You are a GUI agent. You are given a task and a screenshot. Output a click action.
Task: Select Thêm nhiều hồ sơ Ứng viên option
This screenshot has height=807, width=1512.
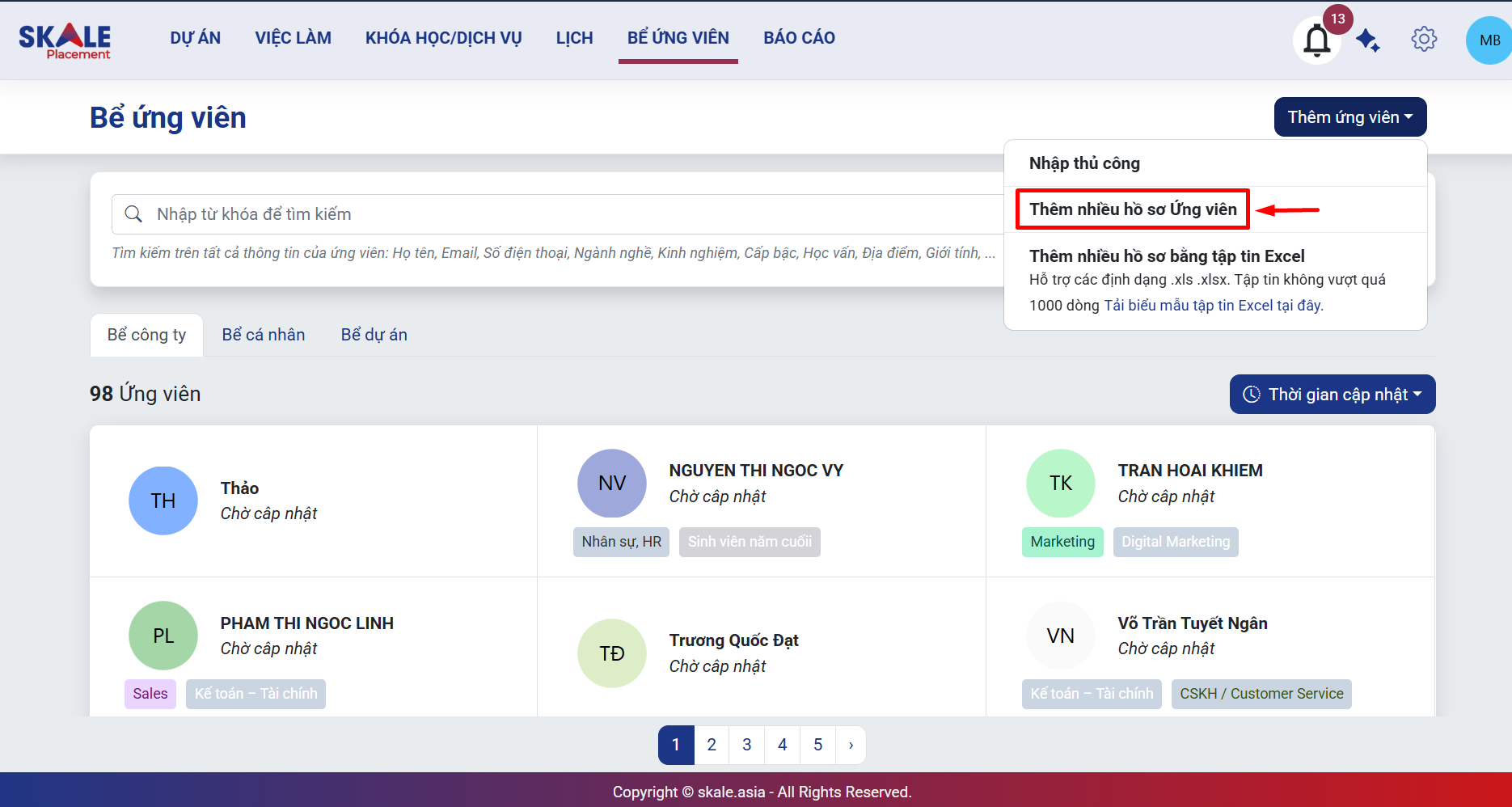[1132, 209]
